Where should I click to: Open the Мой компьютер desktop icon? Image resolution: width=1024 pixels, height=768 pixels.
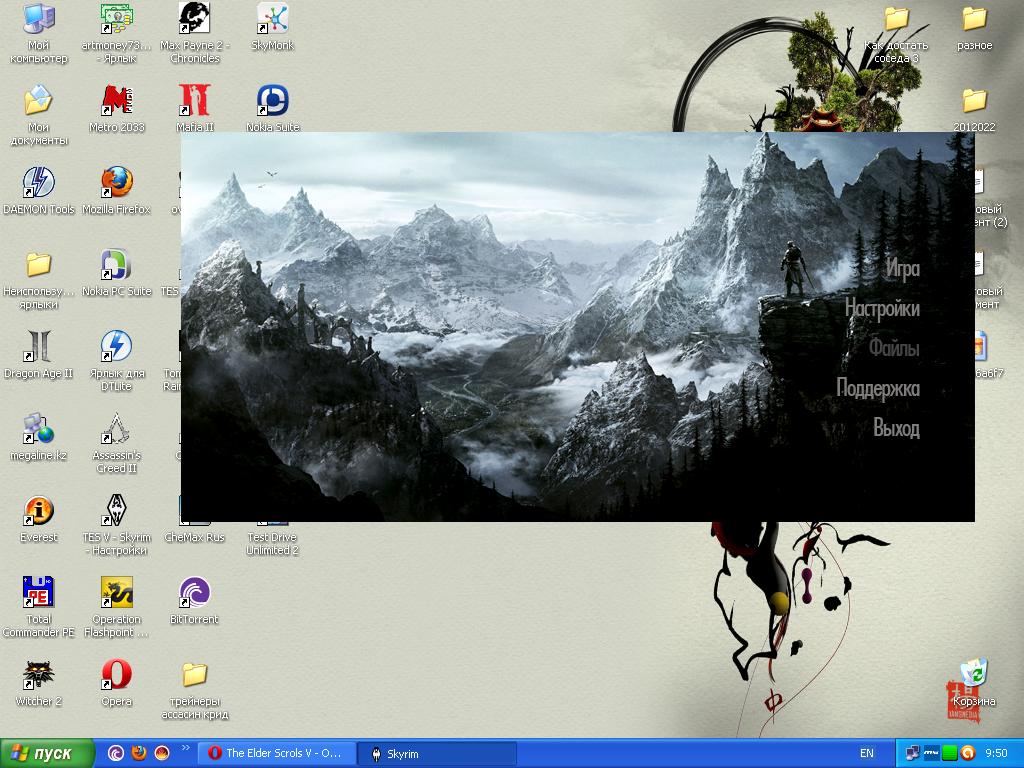pyautogui.click(x=38, y=20)
